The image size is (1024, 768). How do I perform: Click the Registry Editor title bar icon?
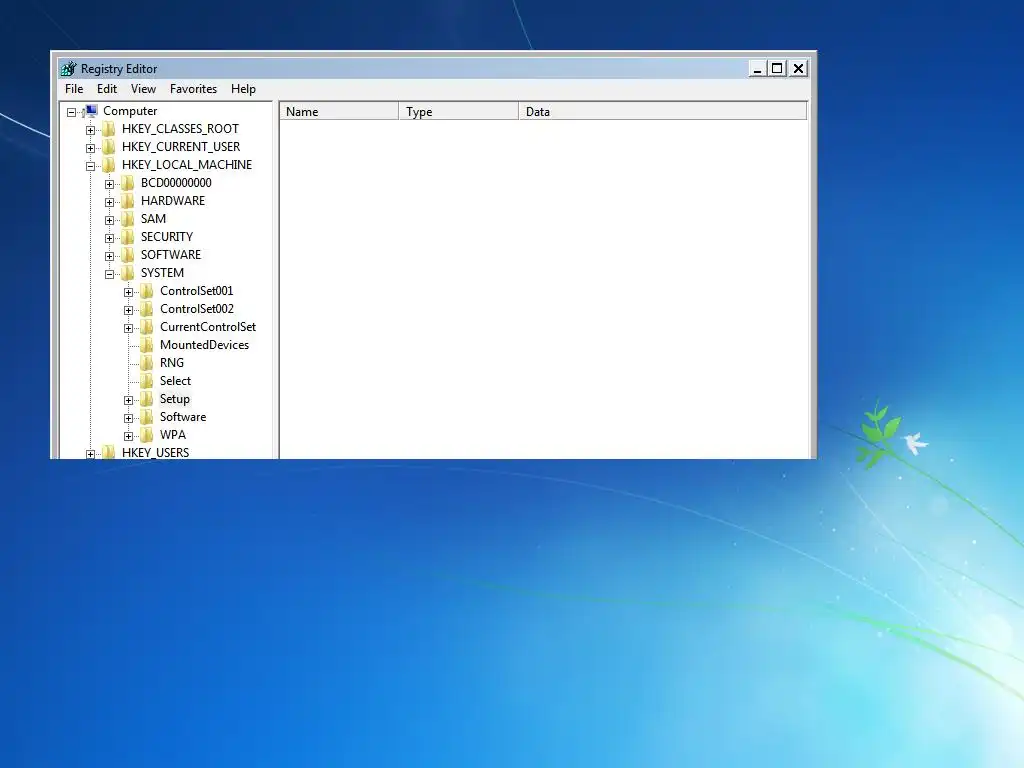(69, 69)
